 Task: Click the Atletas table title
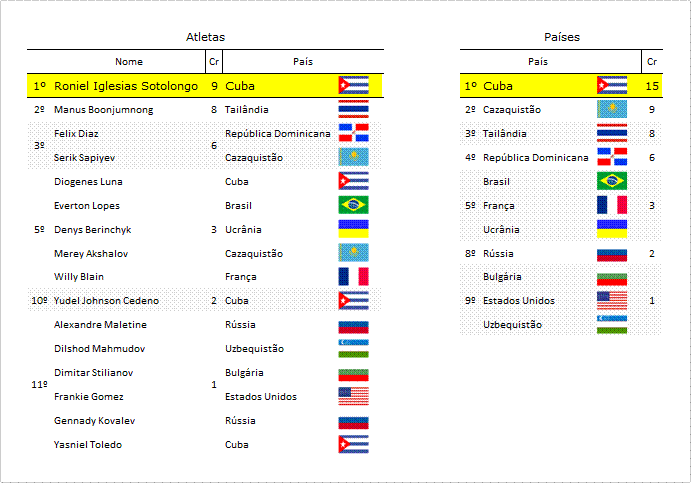[x=205, y=37]
